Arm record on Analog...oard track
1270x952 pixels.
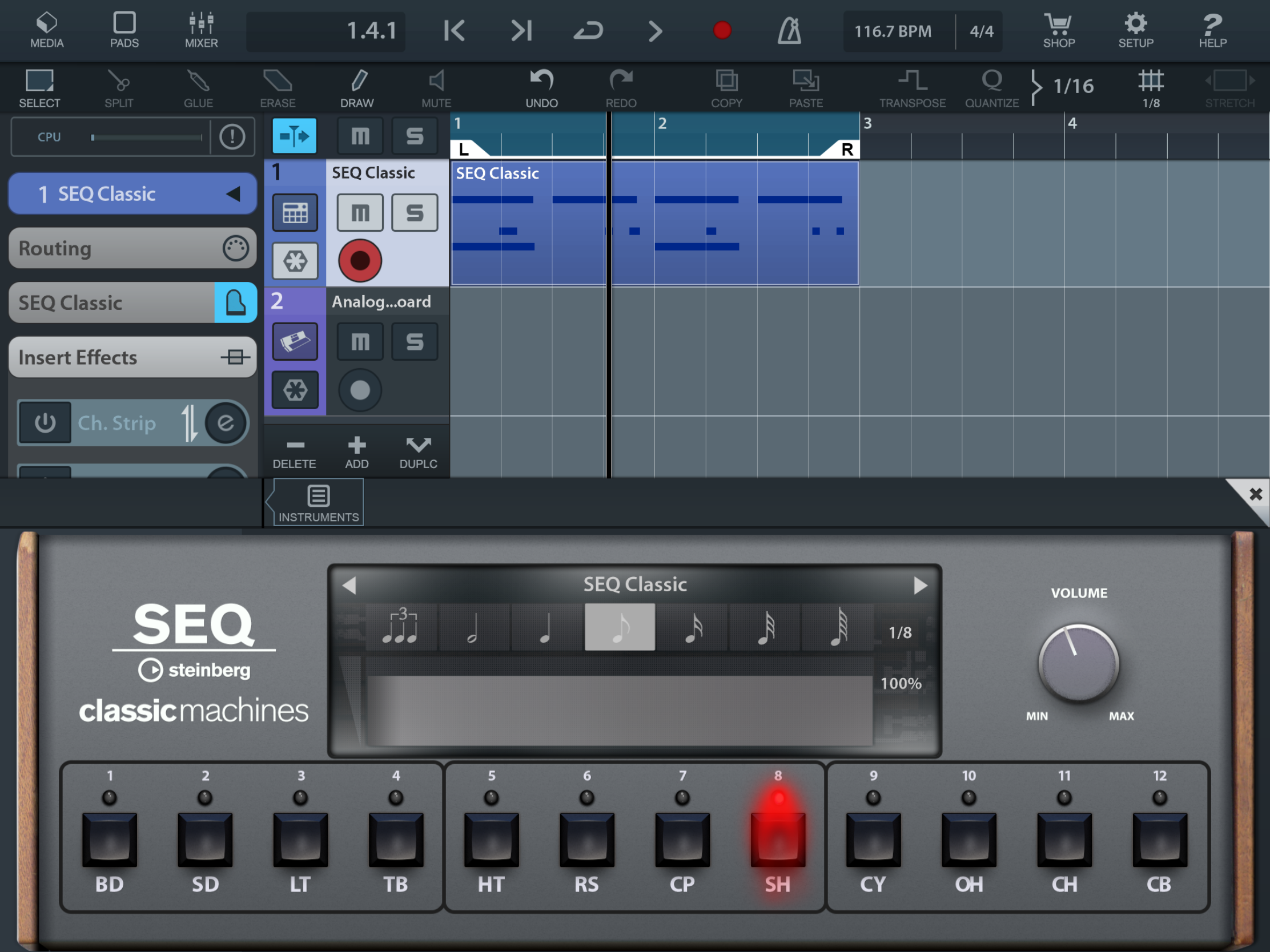point(360,390)
